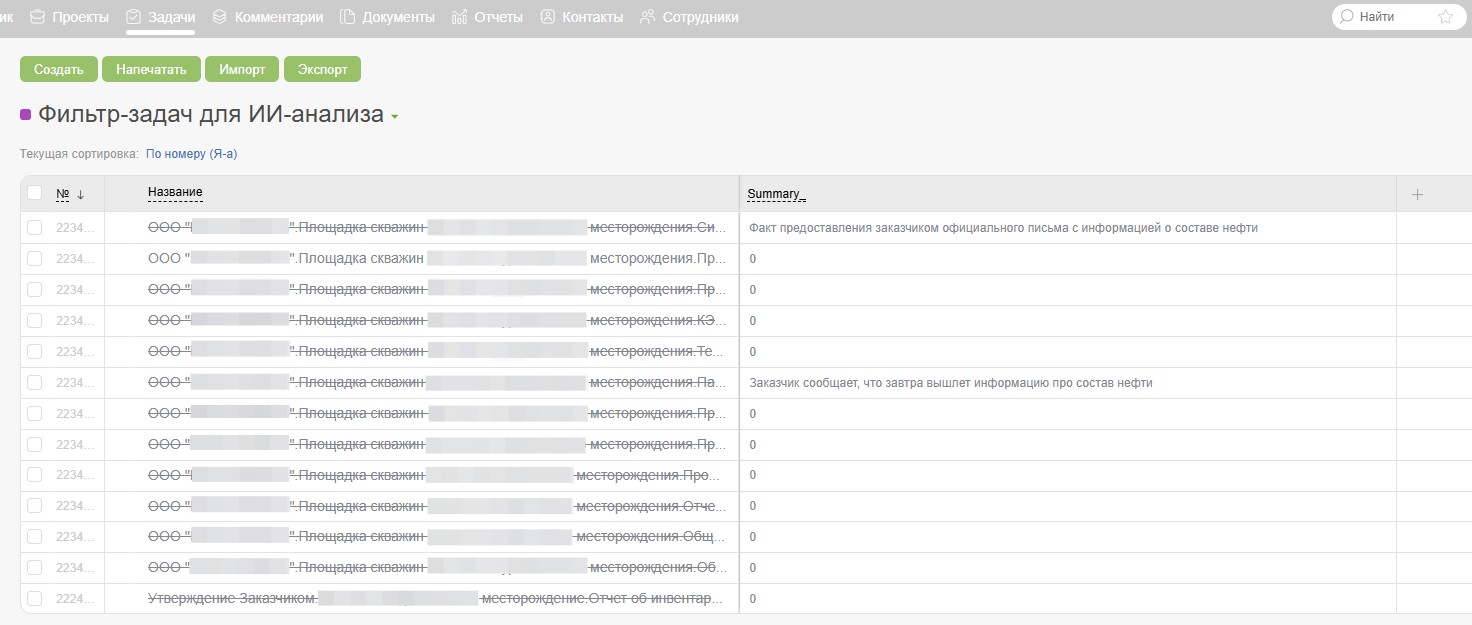Click the Contacts icon in navigation bar
Image resolution: width=1472 pixels, height=625 pixels.
547,16
